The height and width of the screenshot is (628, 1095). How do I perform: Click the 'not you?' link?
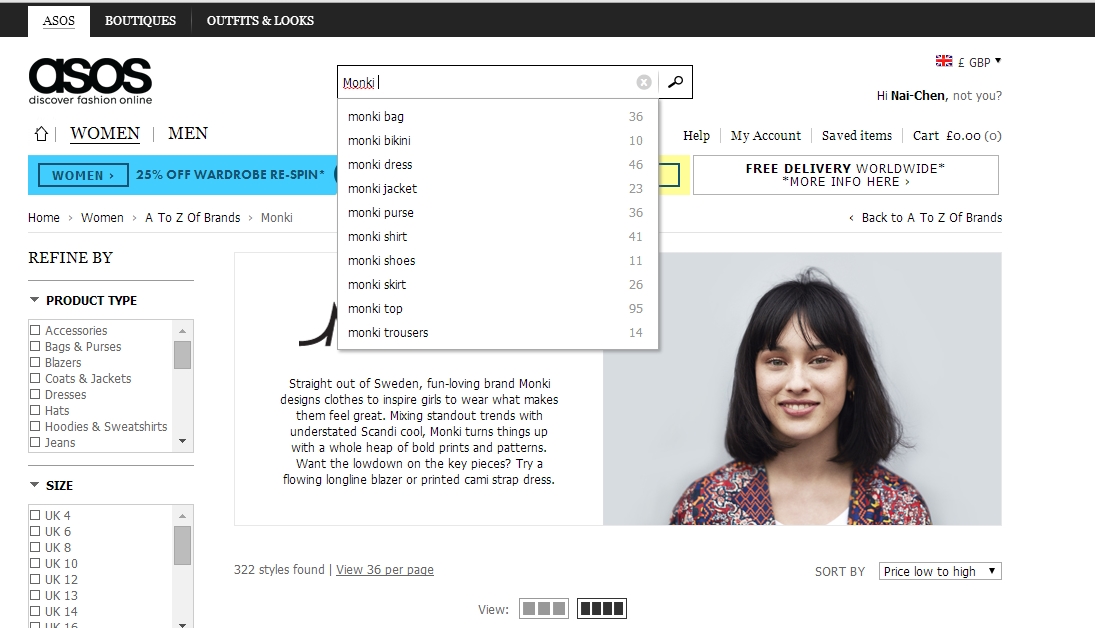[x=977, y=96]
